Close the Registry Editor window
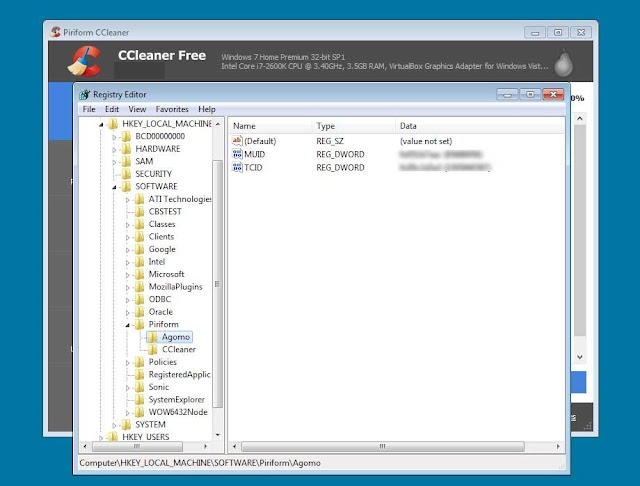Viewport: 640px width, 486px height. pos(553,95)
